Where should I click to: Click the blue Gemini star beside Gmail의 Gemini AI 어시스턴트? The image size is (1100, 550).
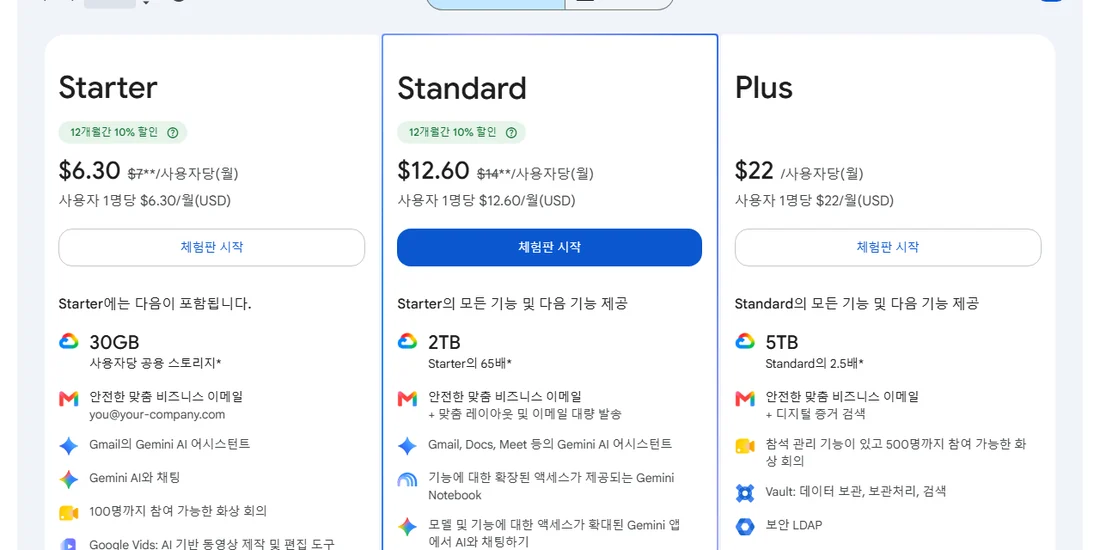pyautogui.click(x=68, y=445)
